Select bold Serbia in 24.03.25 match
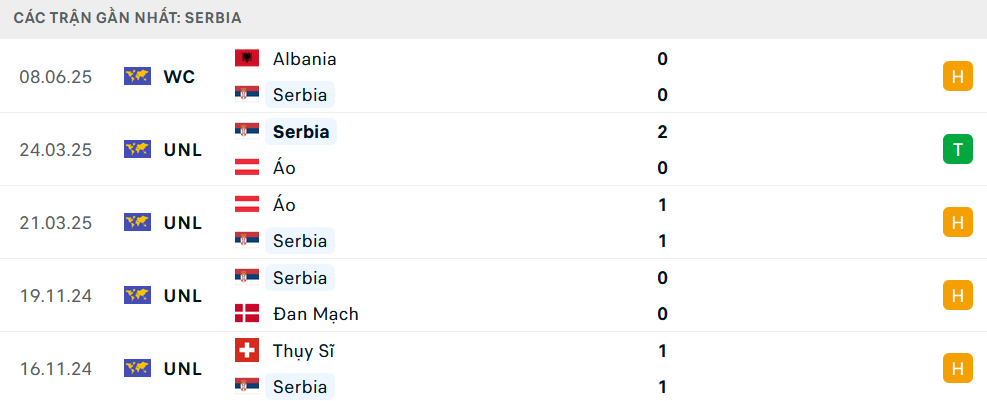 point(301,132)
